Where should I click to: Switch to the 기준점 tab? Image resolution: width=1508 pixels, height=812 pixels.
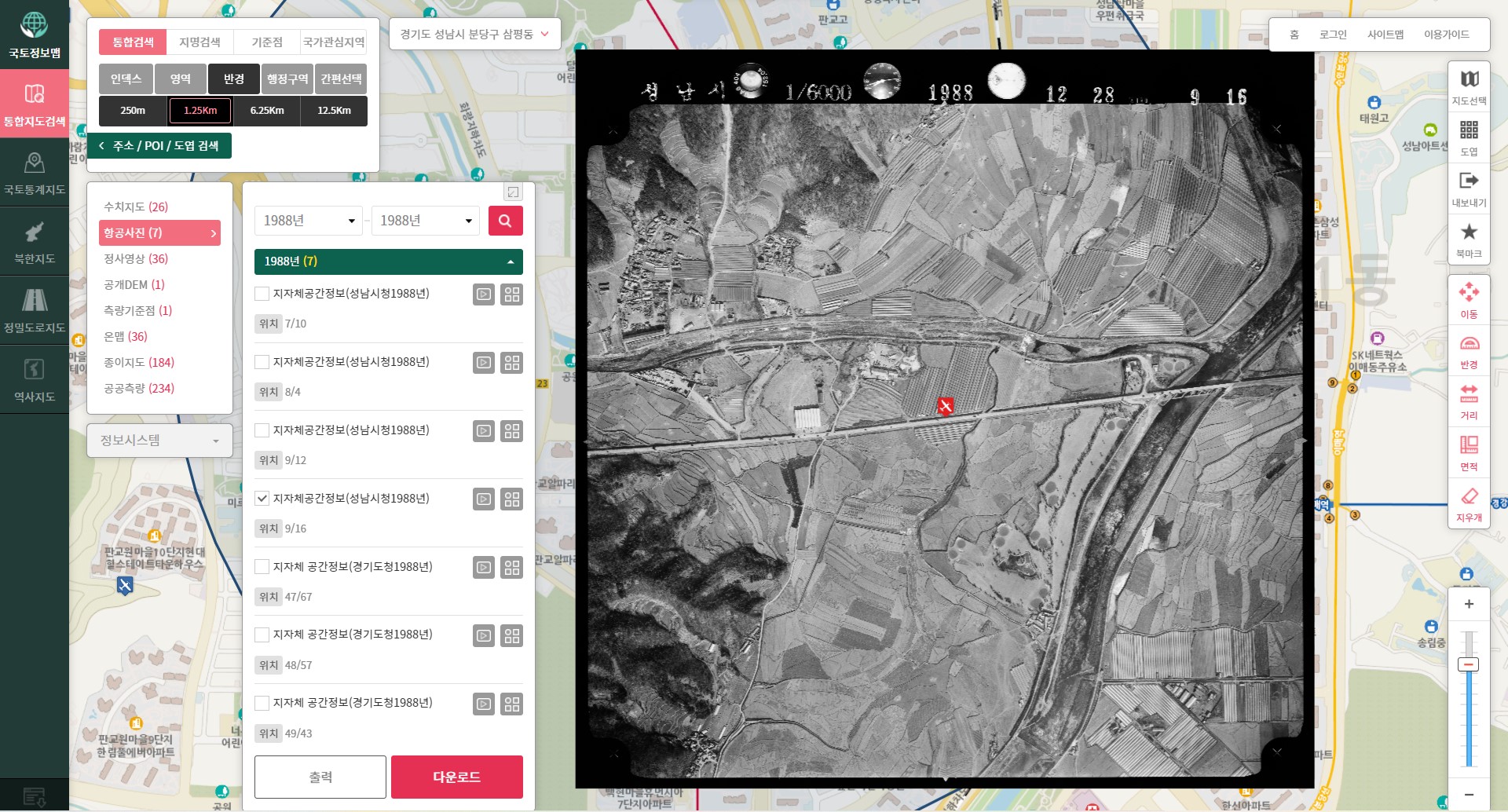[x=267, y=42]
